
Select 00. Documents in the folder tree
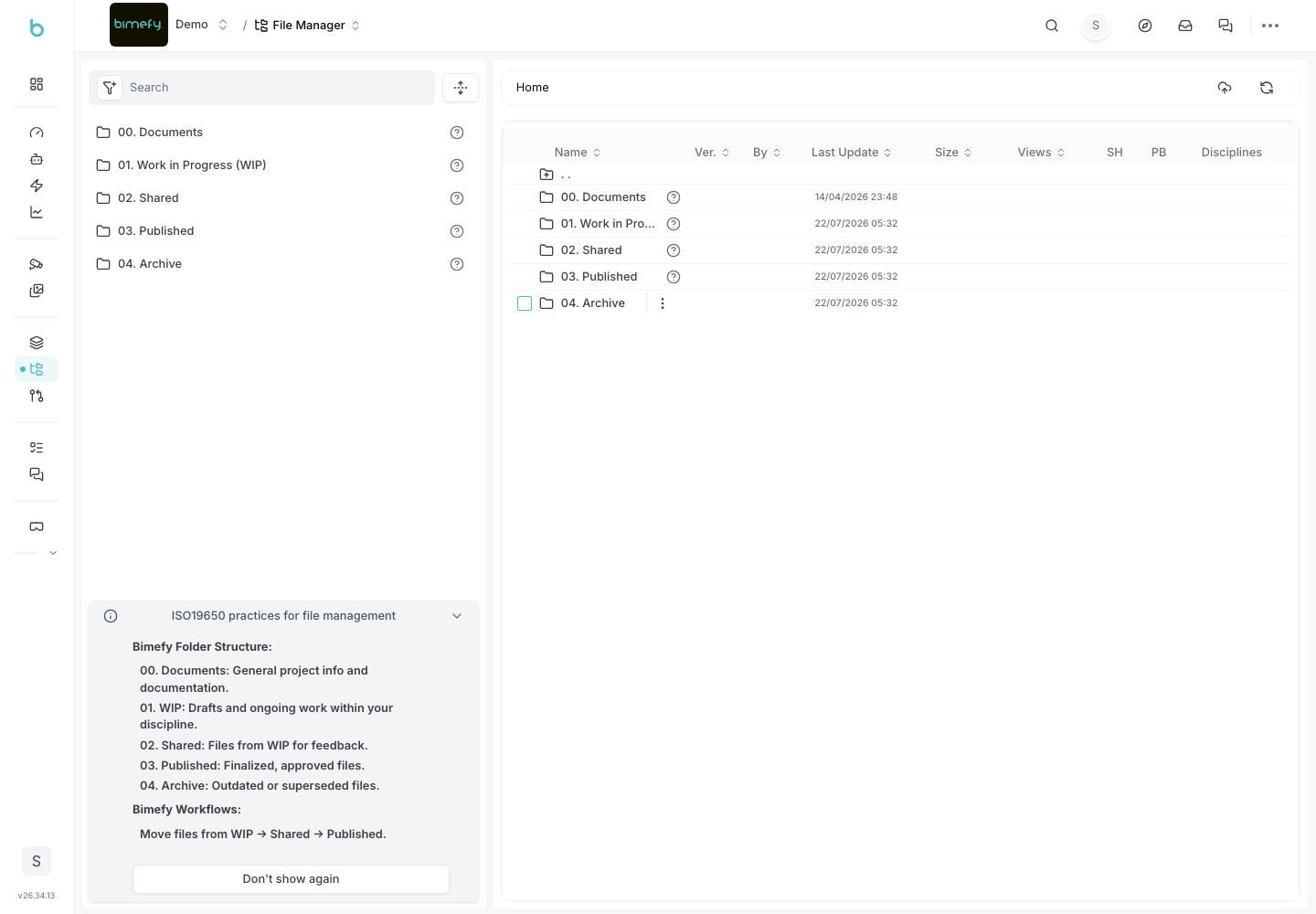(161, 133)
